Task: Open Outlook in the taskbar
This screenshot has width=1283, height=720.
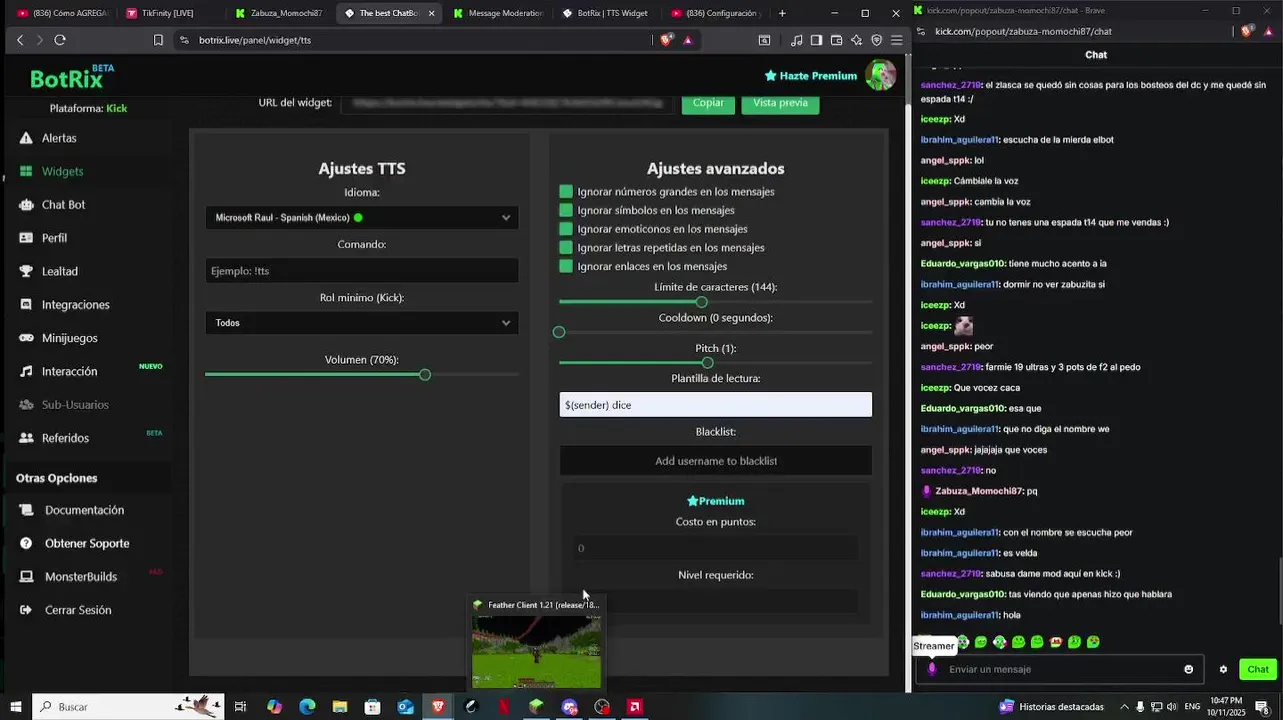Action: tap(405, 707)
